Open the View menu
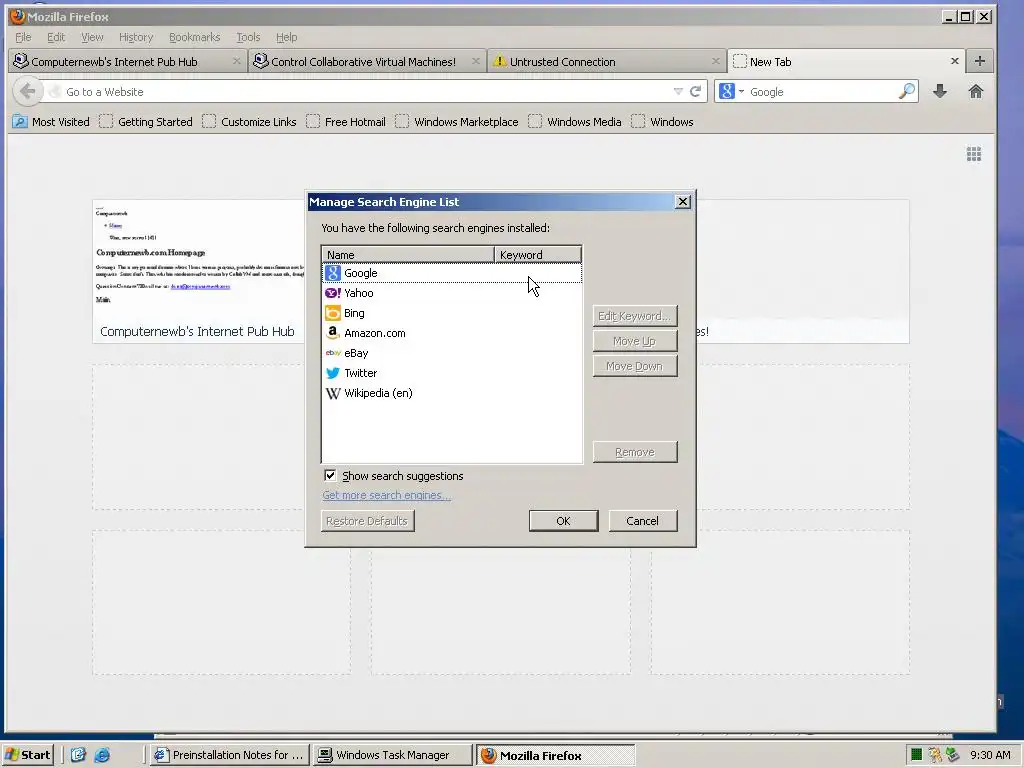Screen dimensions: 1024x768 pos(92,37)
